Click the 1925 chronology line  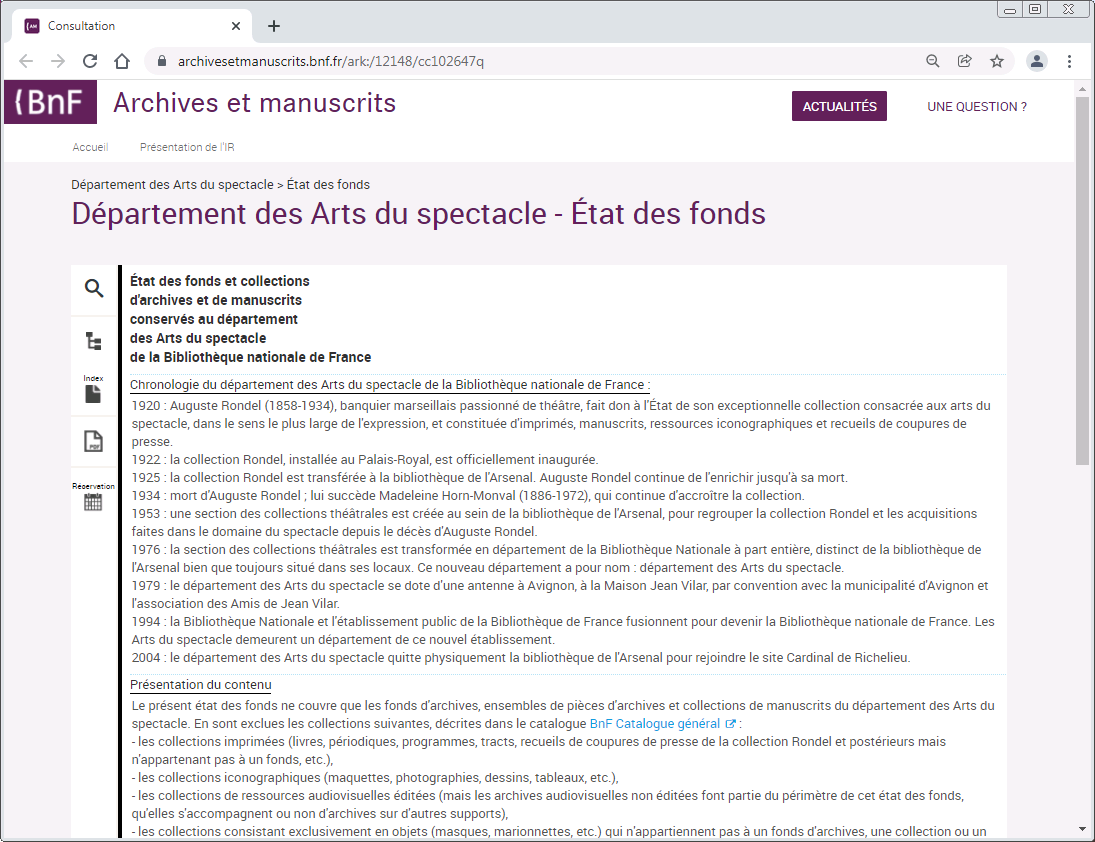[490, 478]
